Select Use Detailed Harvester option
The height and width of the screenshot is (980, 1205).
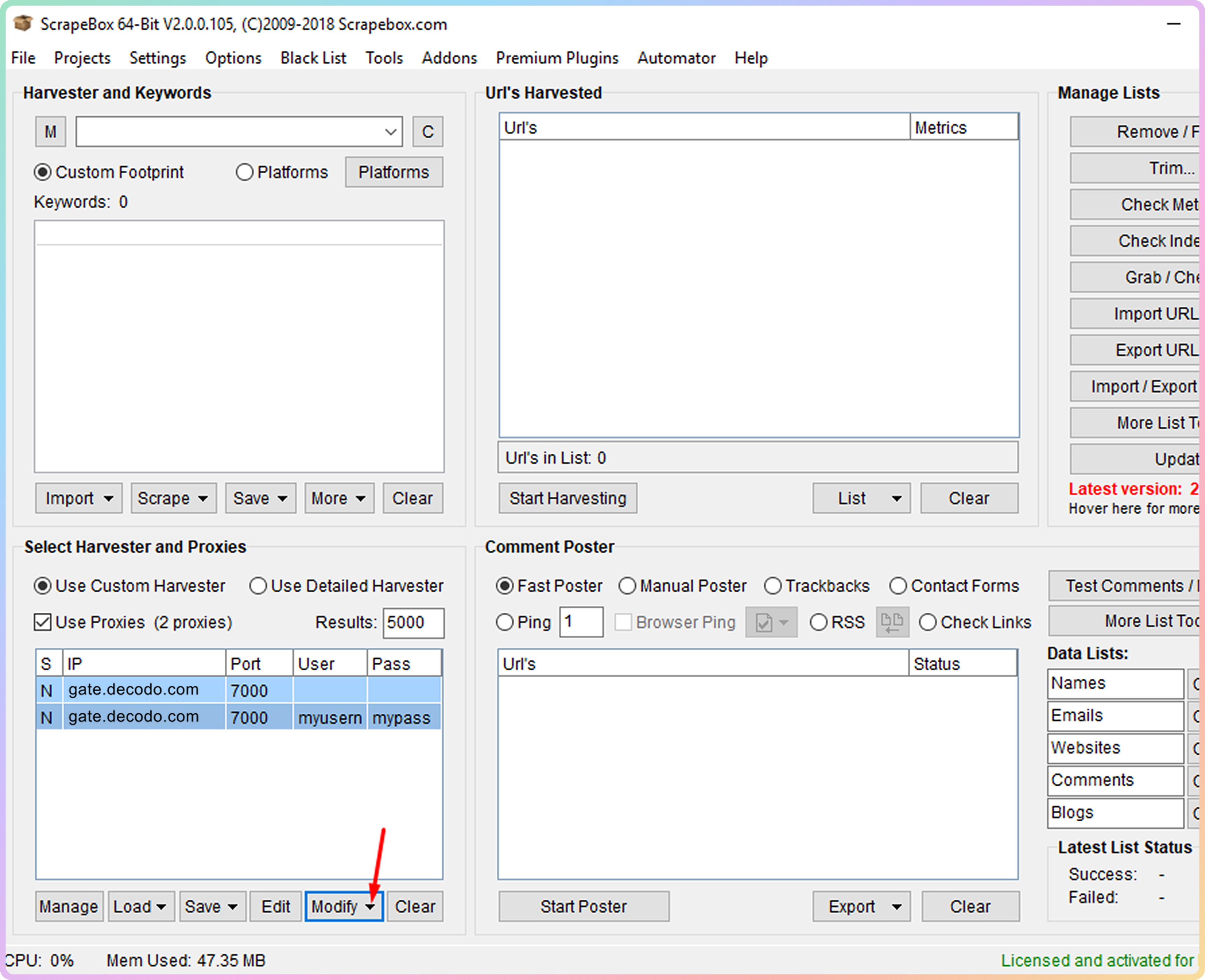[x=258, y=586]
